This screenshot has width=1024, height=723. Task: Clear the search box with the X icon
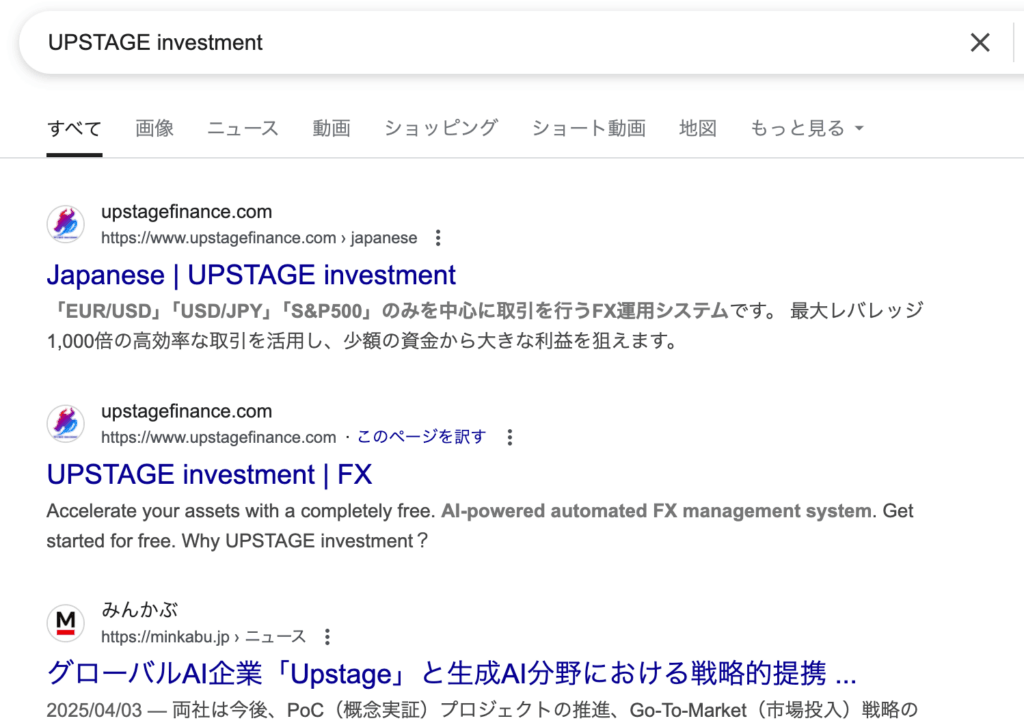coord(980,42)
